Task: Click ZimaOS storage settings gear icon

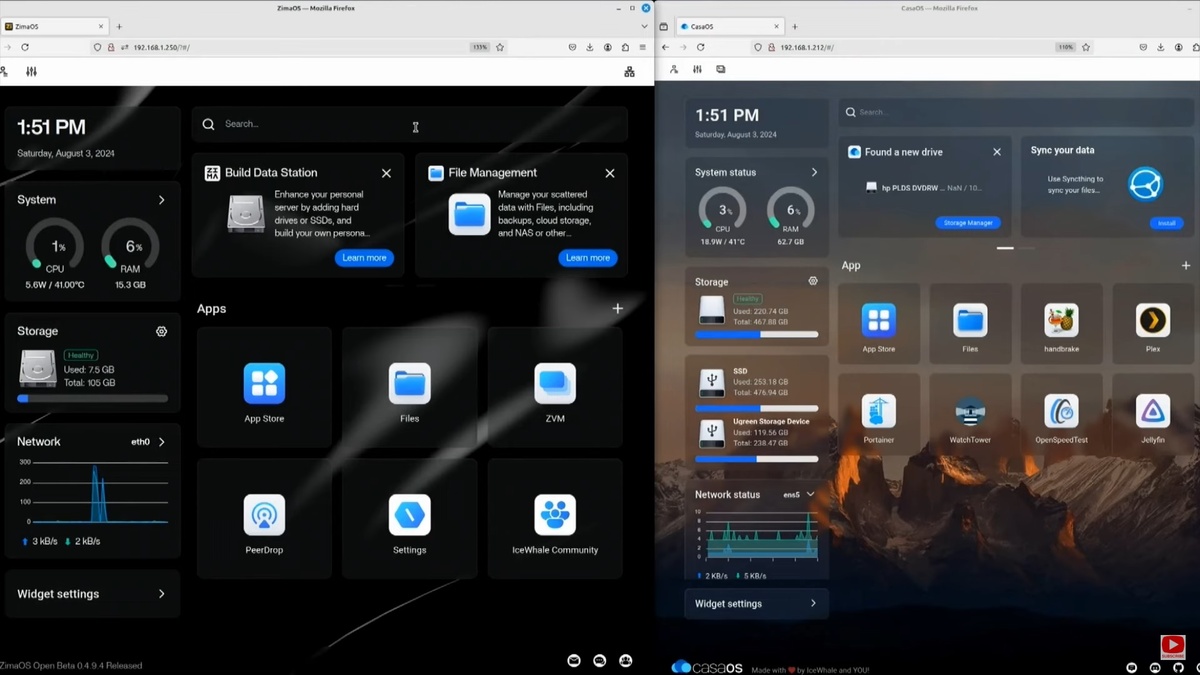Action: point(161,331)
